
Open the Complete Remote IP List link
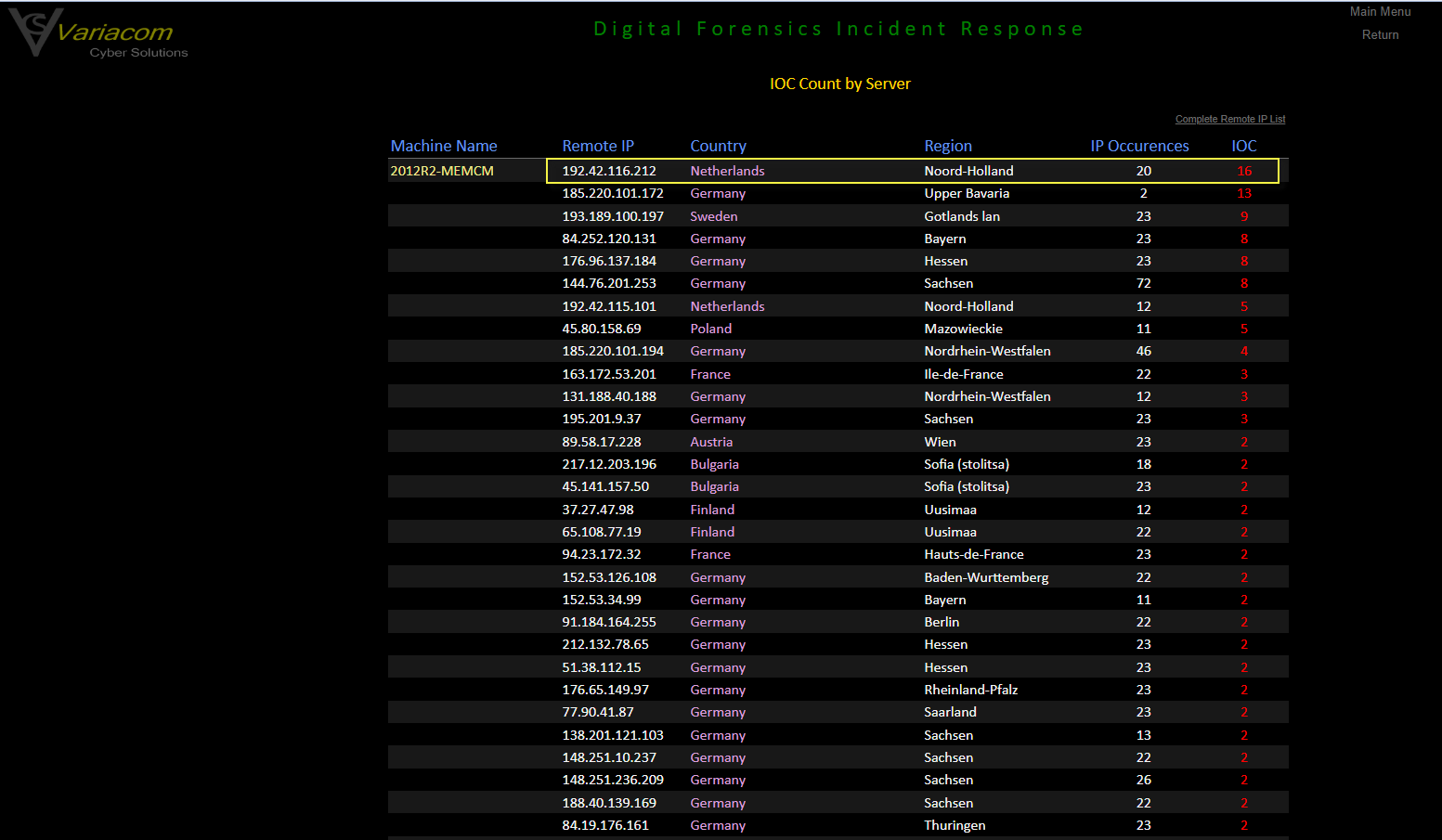(1229, 119)
